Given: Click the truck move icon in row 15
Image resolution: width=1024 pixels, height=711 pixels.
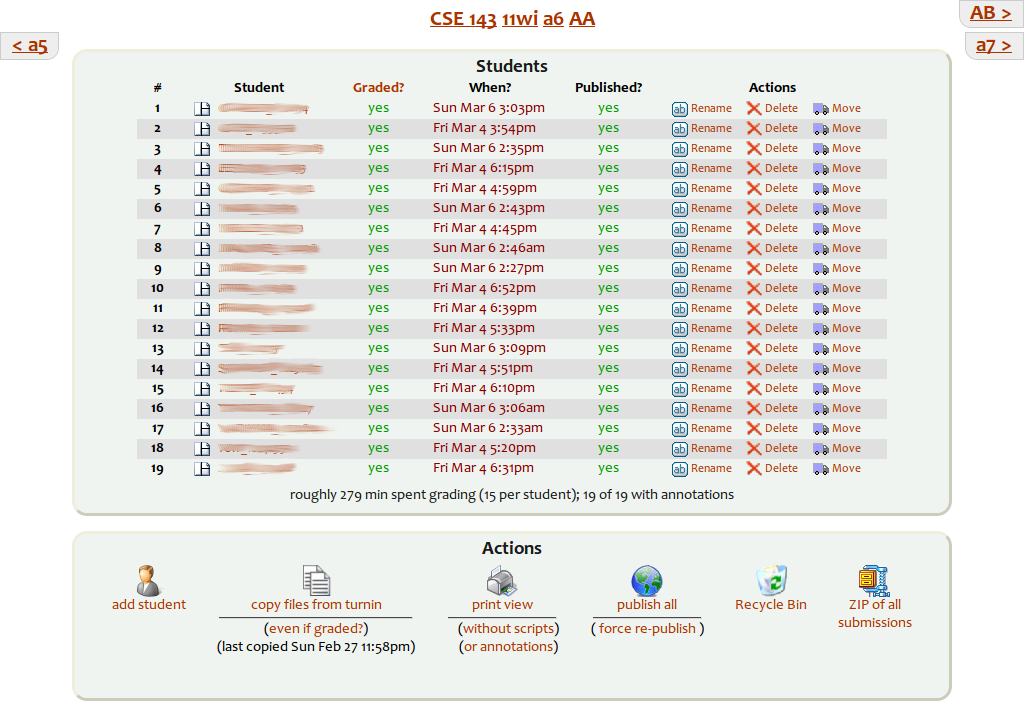Looking at the screenshot, I should tap(821, 389).
